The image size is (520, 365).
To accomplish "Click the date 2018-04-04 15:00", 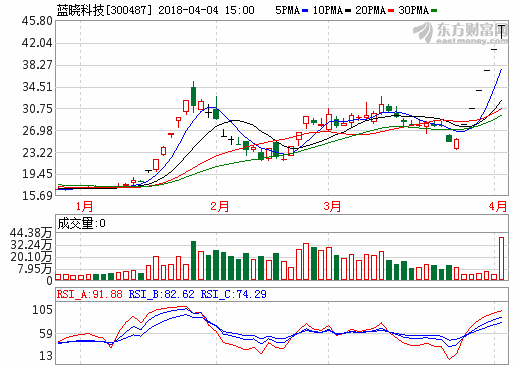I will coord(206,10).
